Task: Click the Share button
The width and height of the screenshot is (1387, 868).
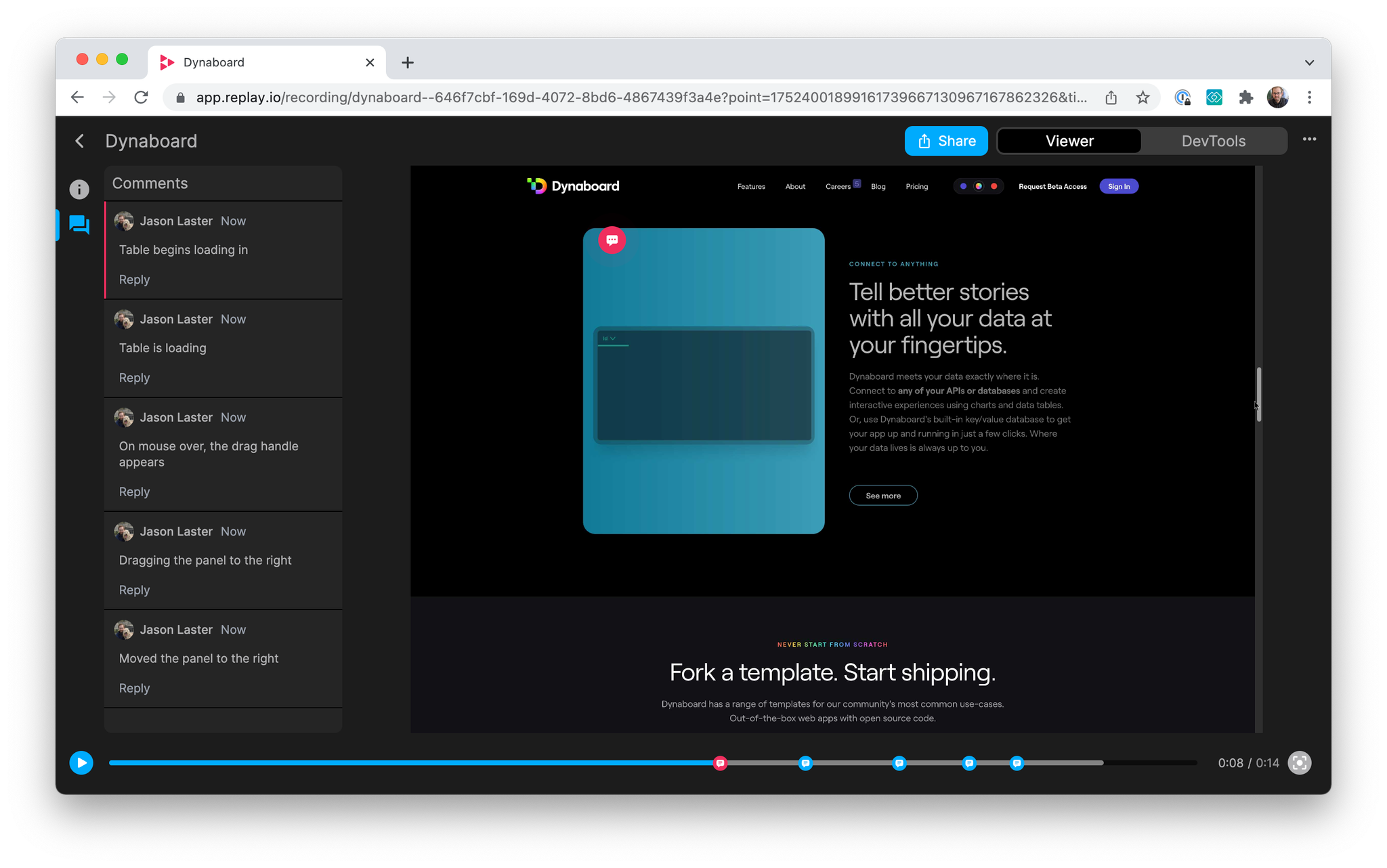Action: pyautogui.click(x=946, y=141)
